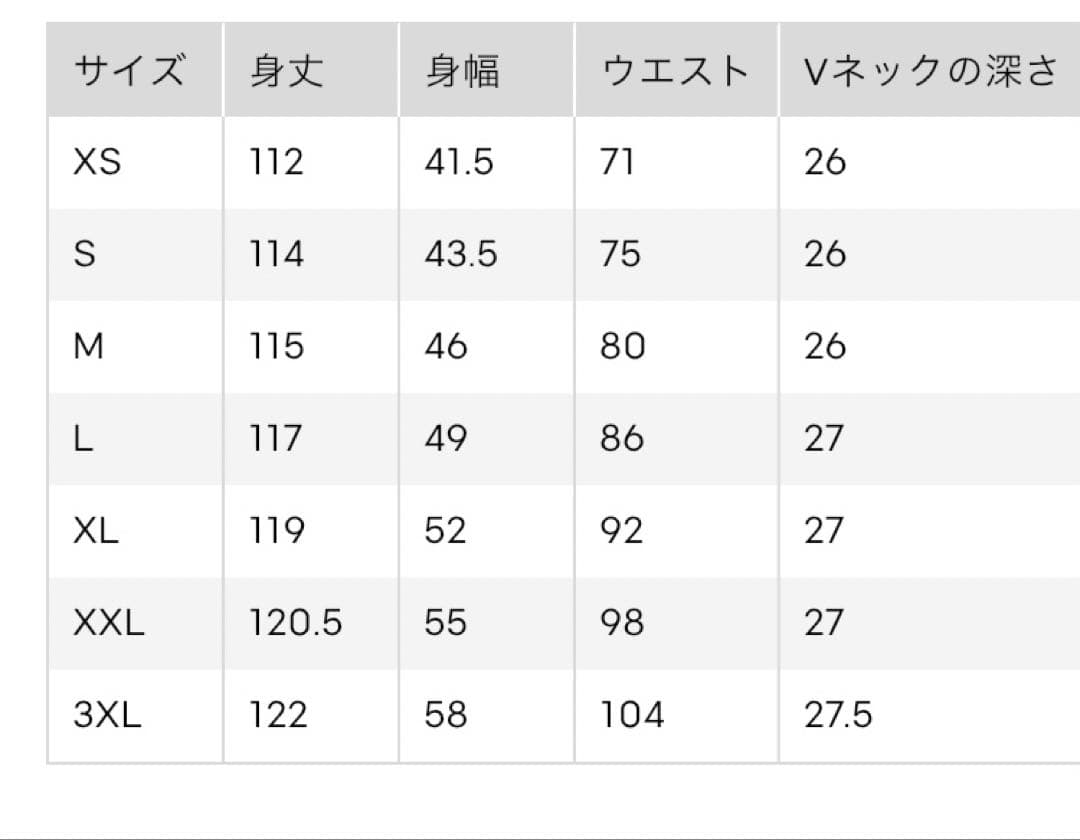This screenshot has width=1080, height=840.
Task: Select the XS size row label
Action: pyautogui.click(x=97, y=162)
